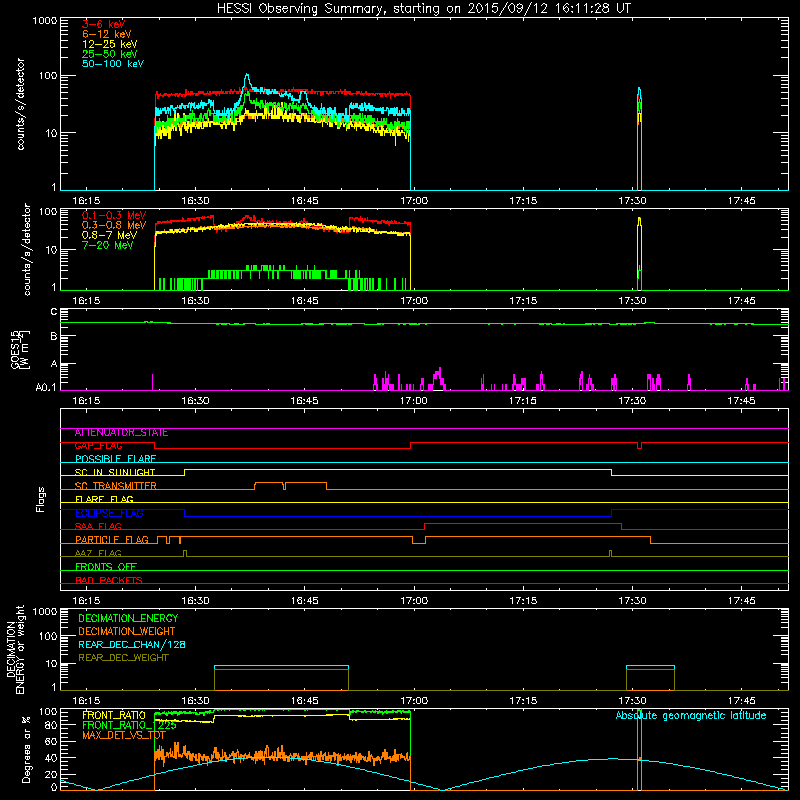Click the 0.8-7 MeV legend label
The width and height of the screenshot is (800, 800).
109,235
